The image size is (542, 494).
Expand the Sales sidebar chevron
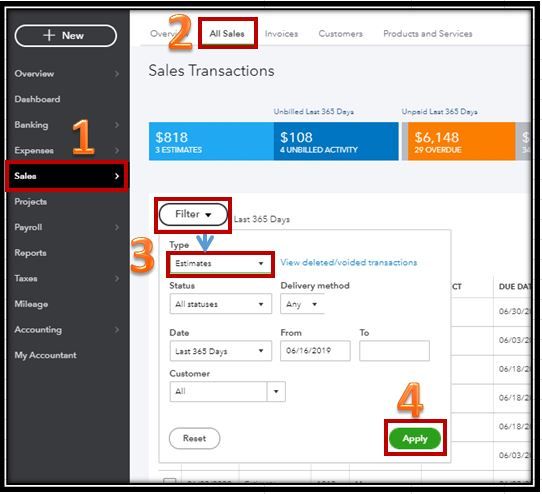117,176
